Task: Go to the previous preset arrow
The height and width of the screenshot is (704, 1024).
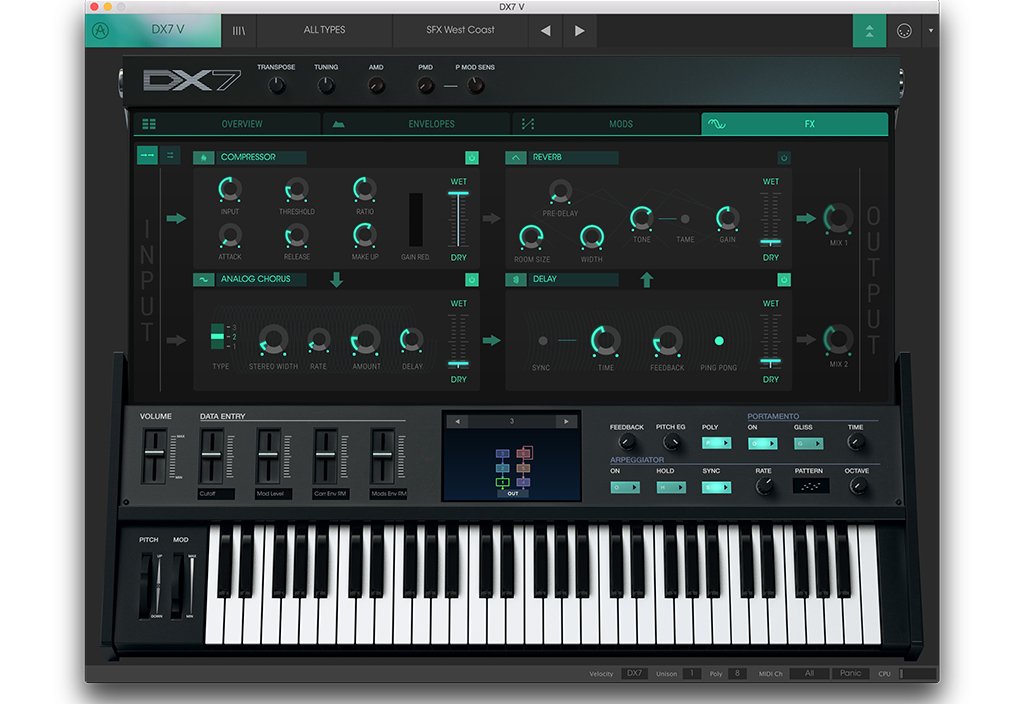Action: 545,30
